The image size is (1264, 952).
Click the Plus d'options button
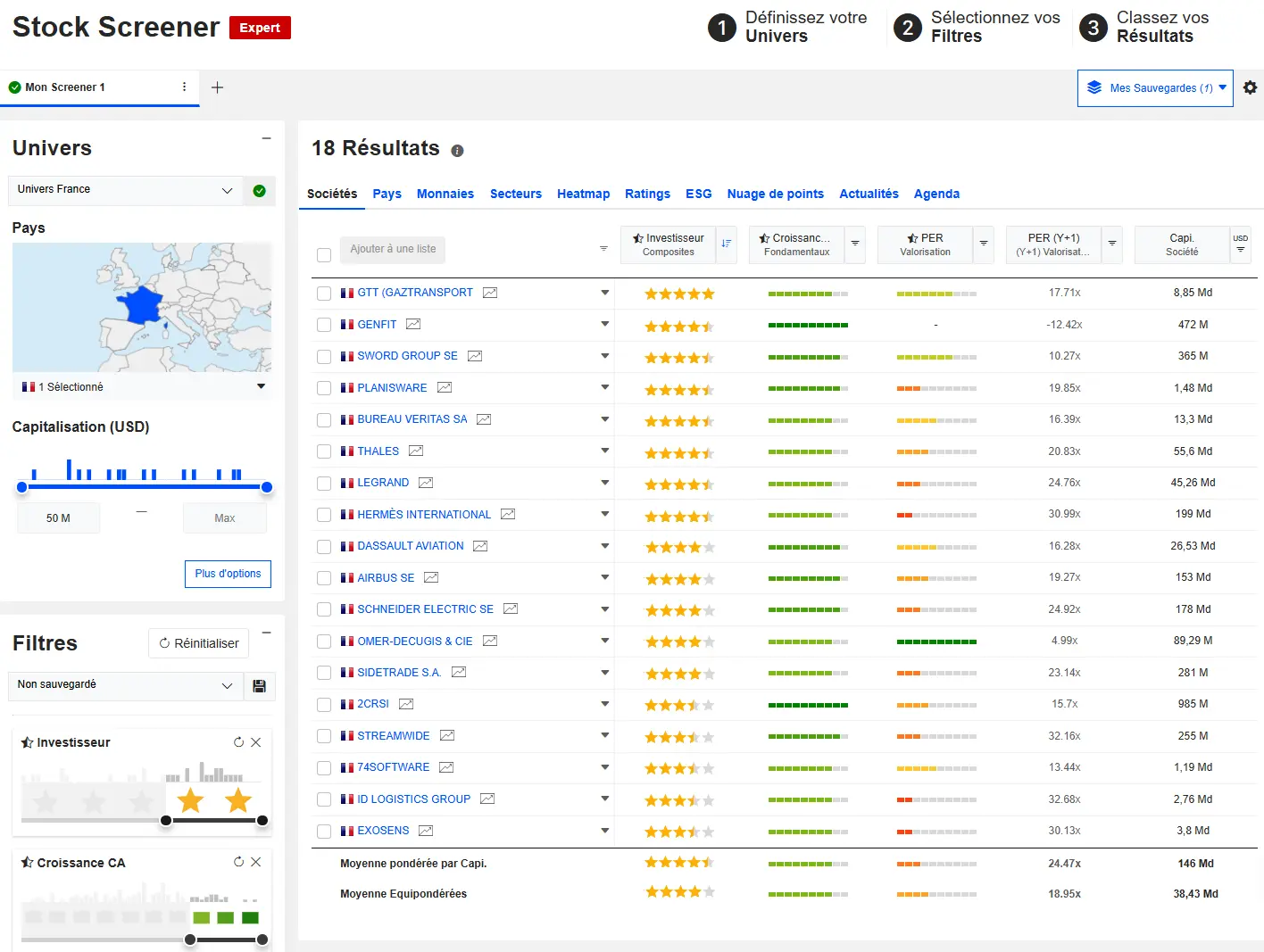click(228, 574)
